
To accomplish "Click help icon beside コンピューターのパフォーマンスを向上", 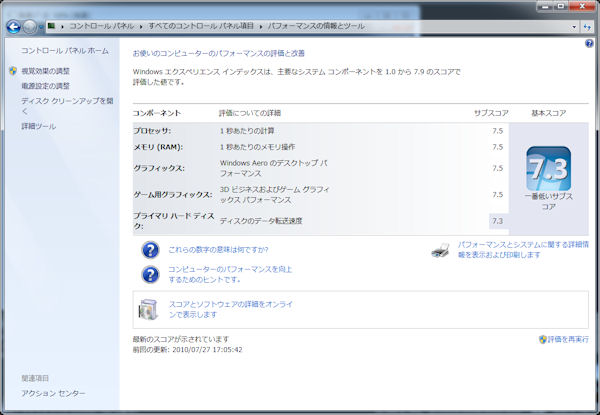I will tap(150, 275).
